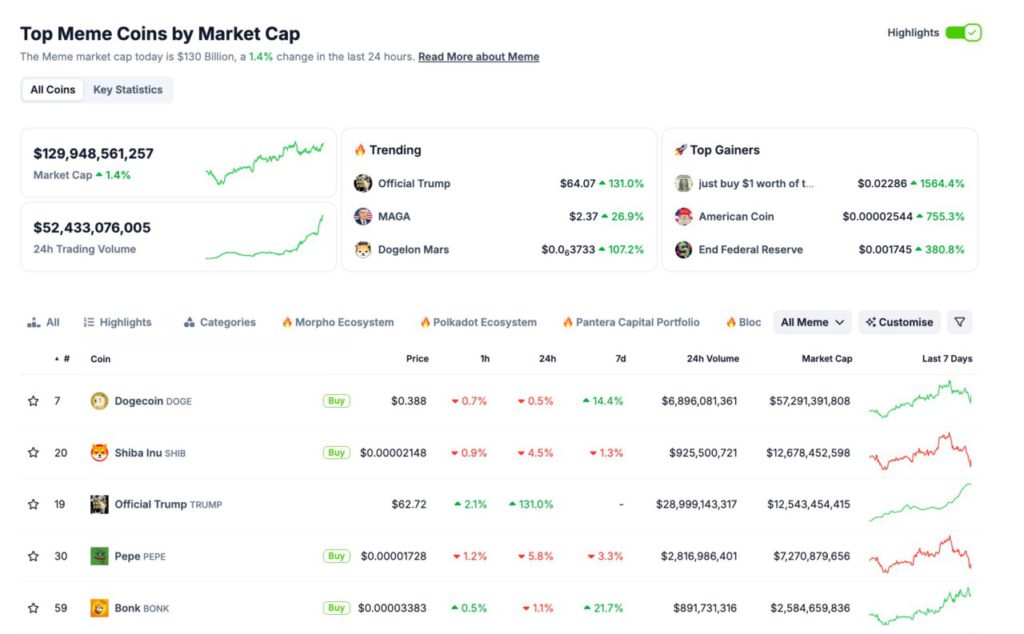1024x634 pixels.
Task: Open Dogecoin's Last 7 Days sparkline
Action: coord(920,400)
